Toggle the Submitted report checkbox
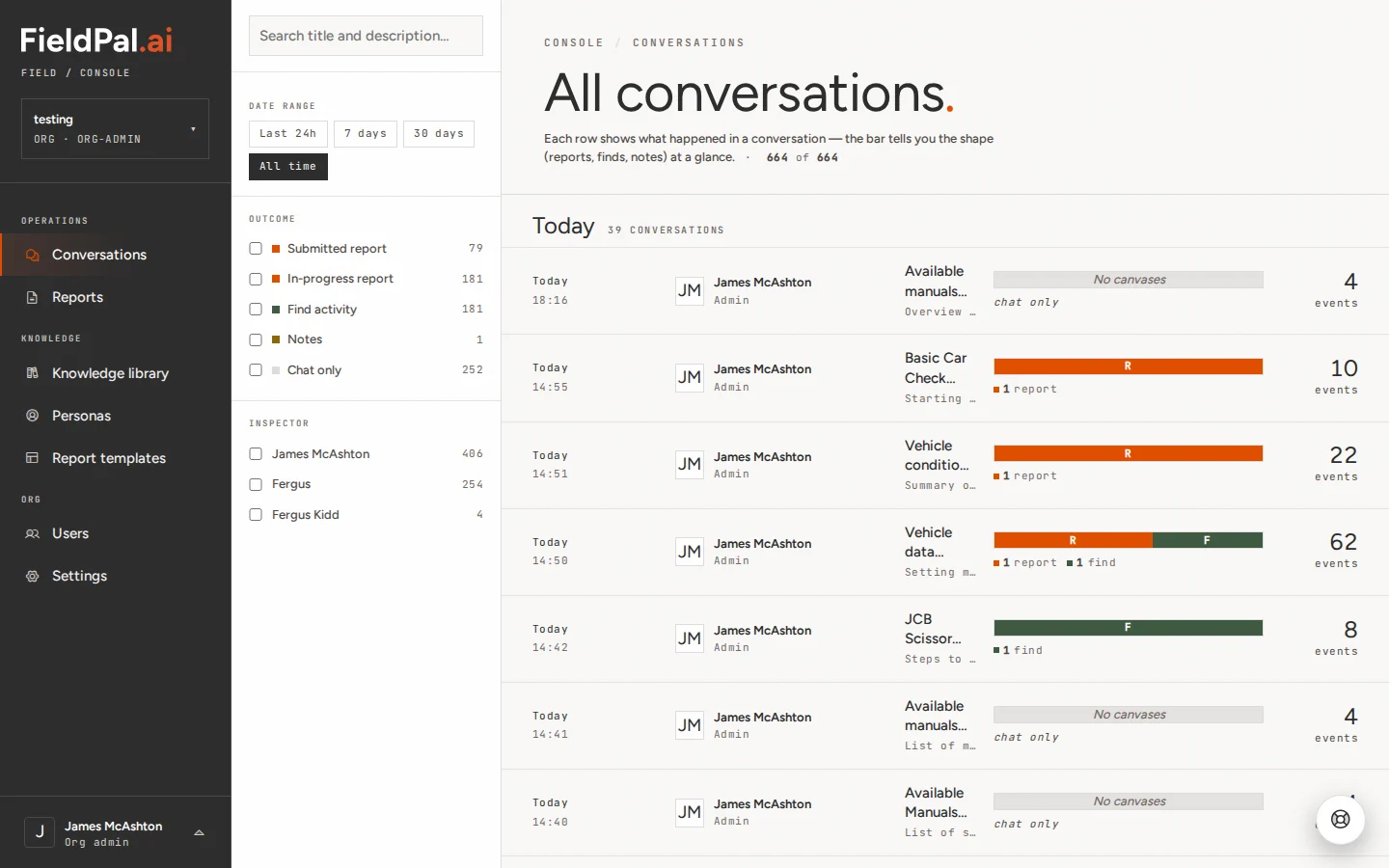Screen dimensions: 1389x868 point(256,249)
